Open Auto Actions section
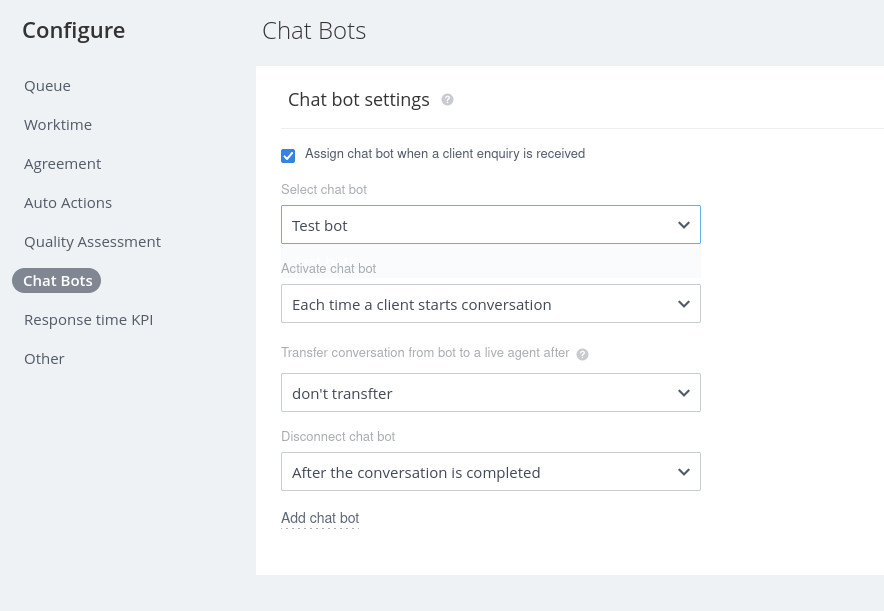Image resolution: width=884 pixels, height=611 pixels. [x=68, y=203]
